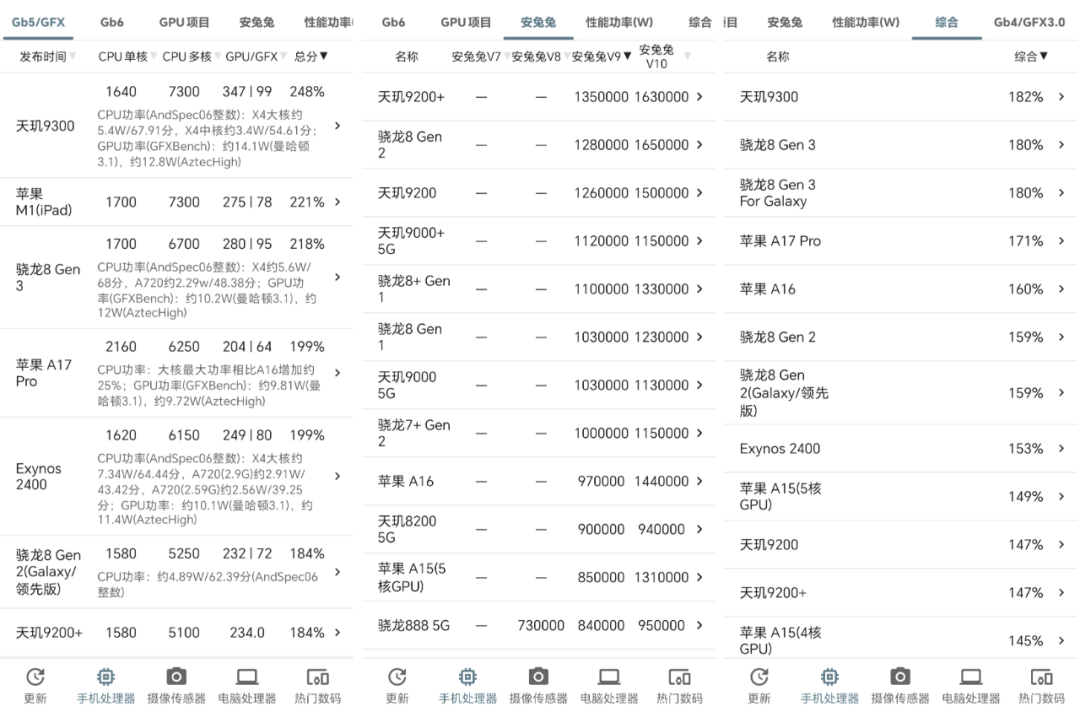Sort by GPU/GFX column header

point(256,56)
